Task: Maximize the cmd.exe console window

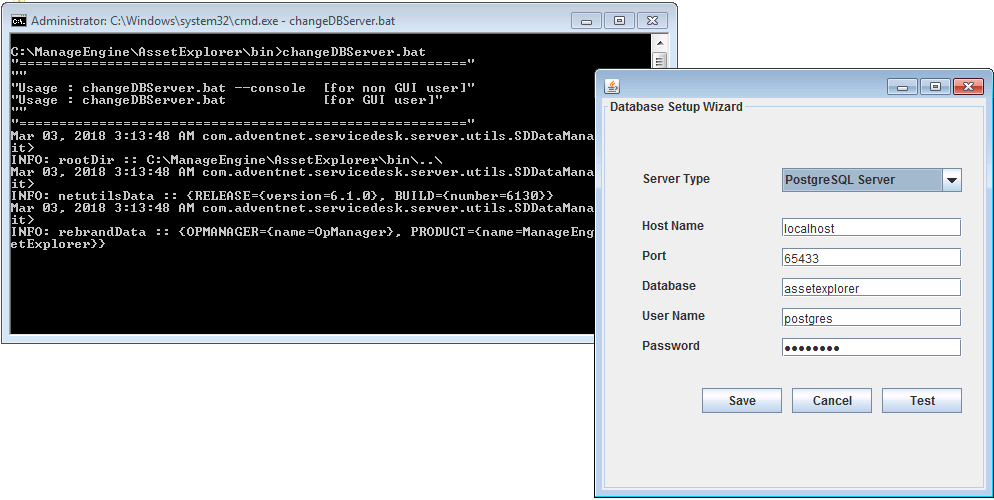Action: [x=619, y=21]
